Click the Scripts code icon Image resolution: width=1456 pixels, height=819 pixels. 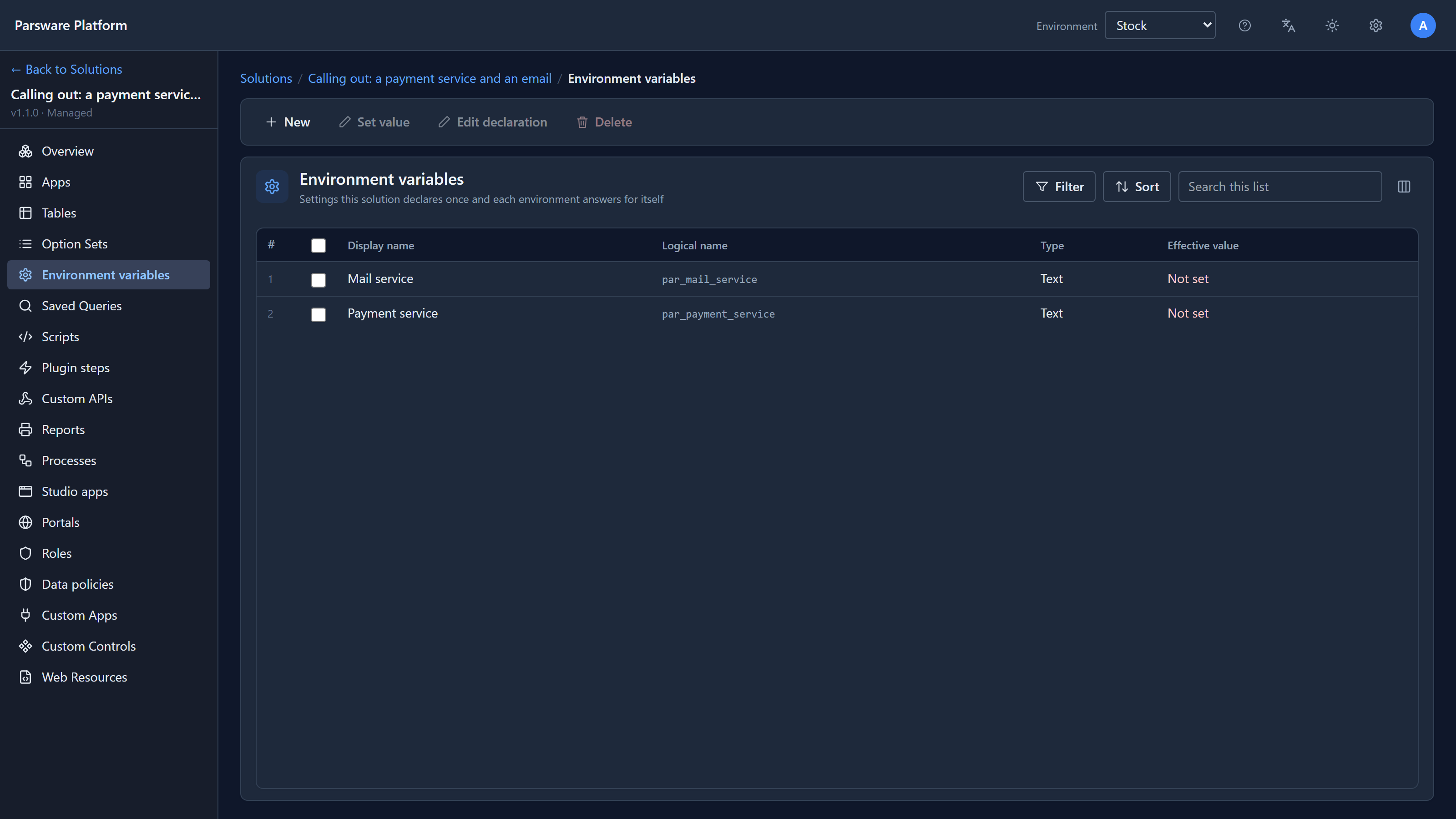click(x=25, y=337)
